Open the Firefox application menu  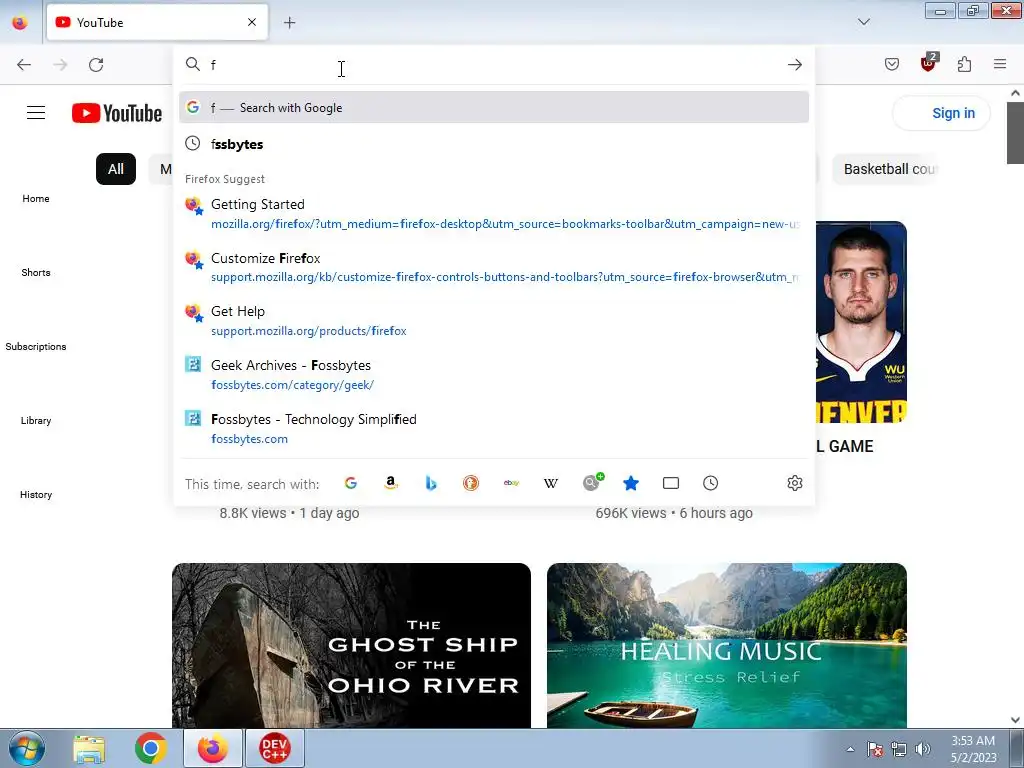[x=1000, y=64]
